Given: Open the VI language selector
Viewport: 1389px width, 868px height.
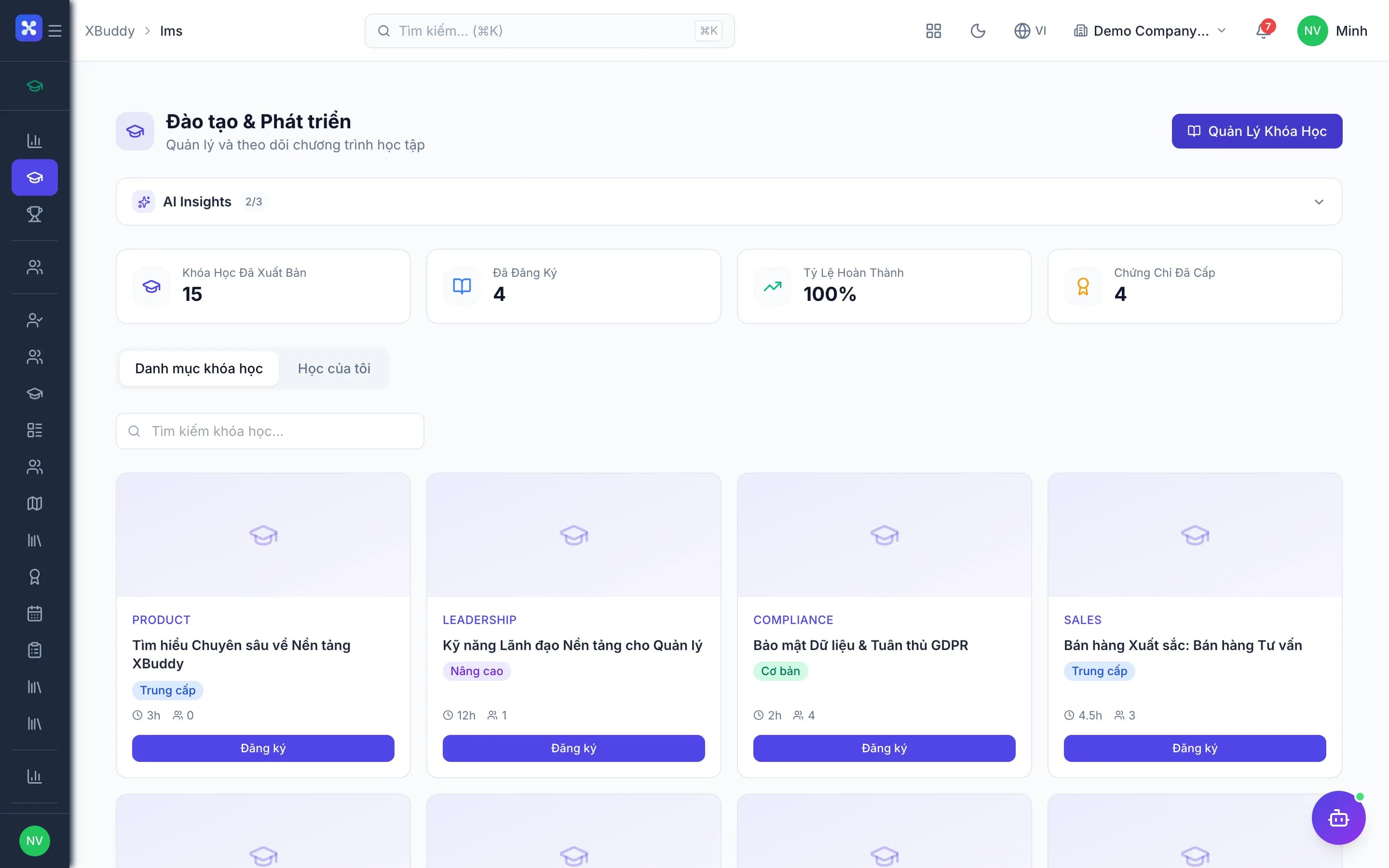Looking at the screenshot, I should 1030,31.
